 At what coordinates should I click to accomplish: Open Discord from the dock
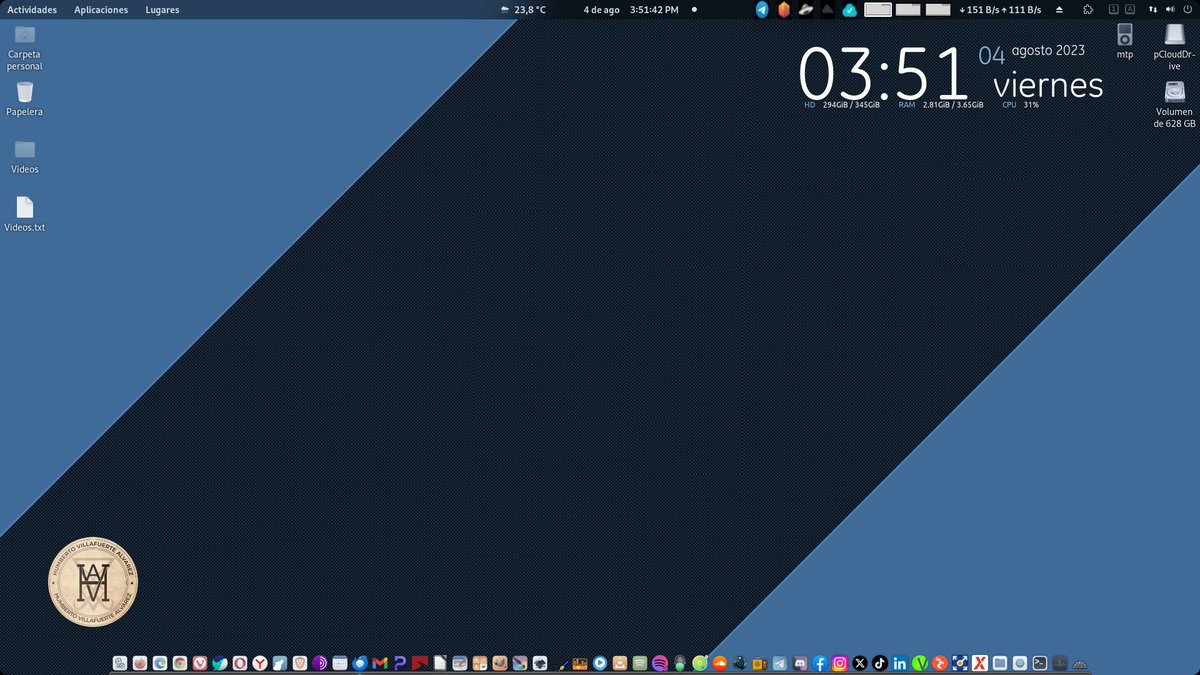tap(800, 663)
